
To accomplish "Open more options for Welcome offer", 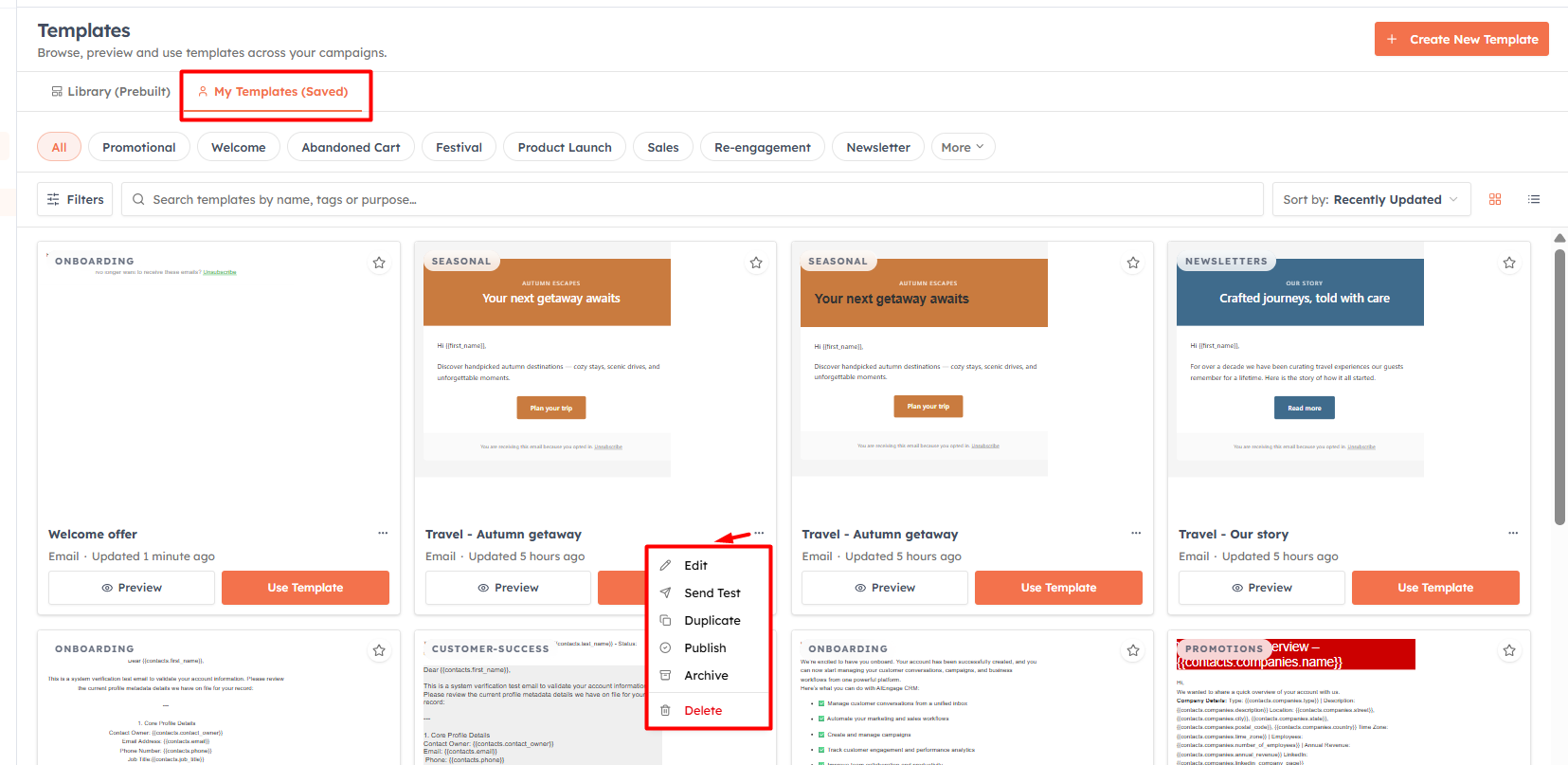I will pos(383,533).
